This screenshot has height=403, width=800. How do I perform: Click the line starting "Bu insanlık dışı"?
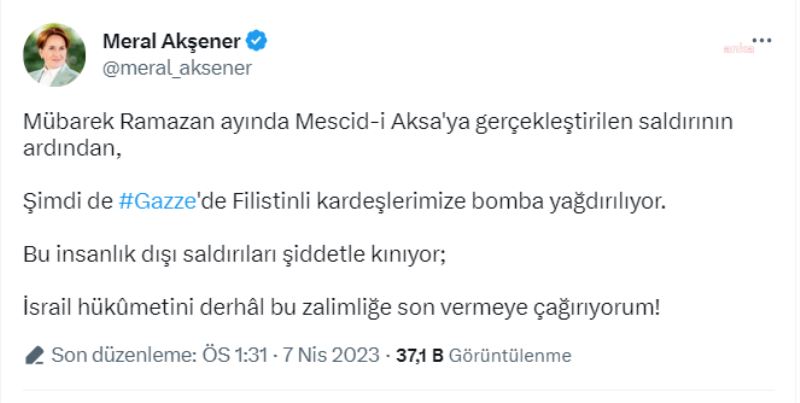point(232,255)
